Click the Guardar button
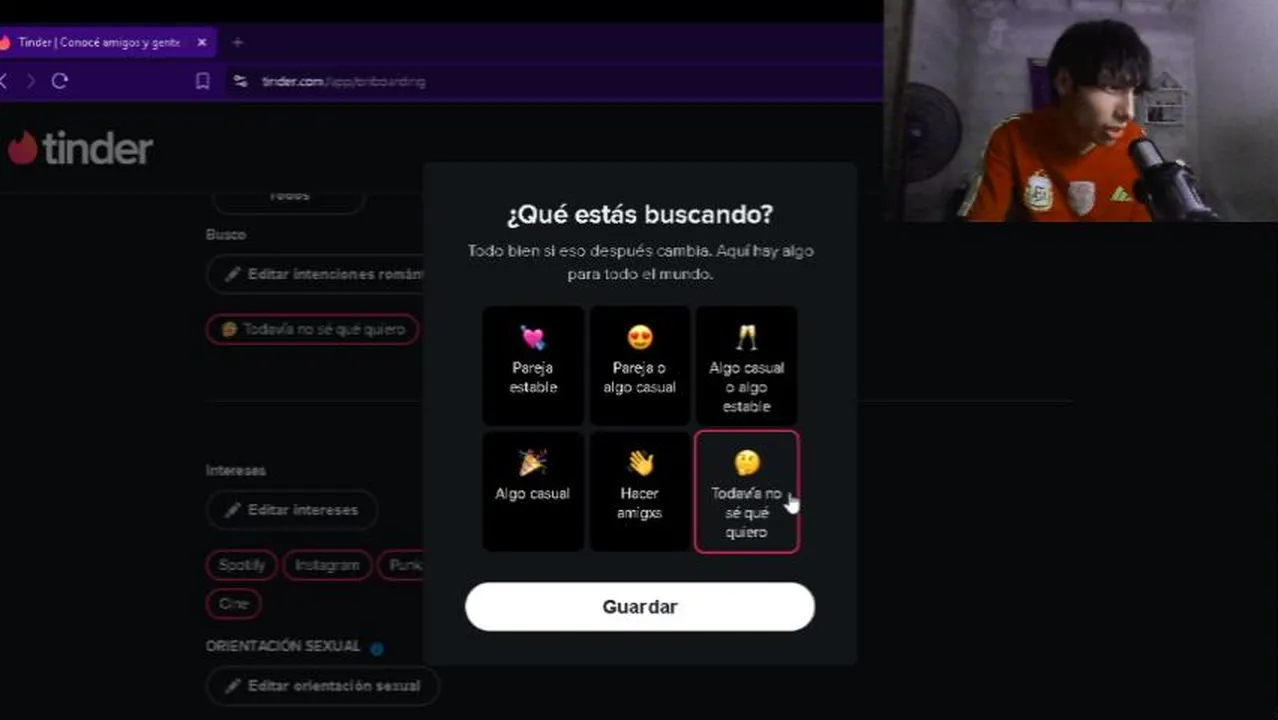Screen dimensions: 1278x720 (640, 607)
